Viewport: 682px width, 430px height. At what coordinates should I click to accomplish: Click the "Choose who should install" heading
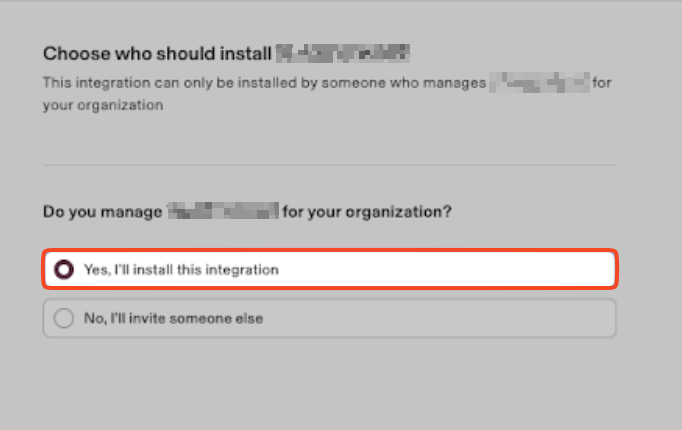coord(156,53)
